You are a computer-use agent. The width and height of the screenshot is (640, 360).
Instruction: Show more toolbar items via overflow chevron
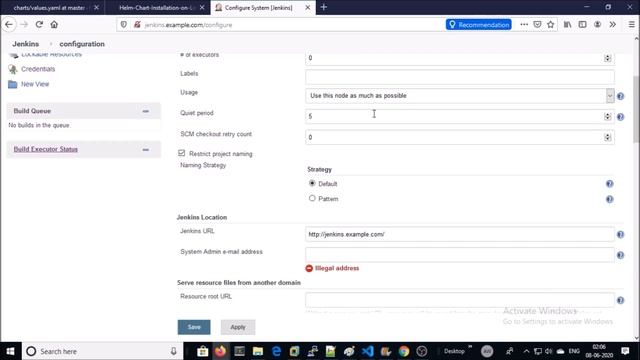(x=613, y=24)
